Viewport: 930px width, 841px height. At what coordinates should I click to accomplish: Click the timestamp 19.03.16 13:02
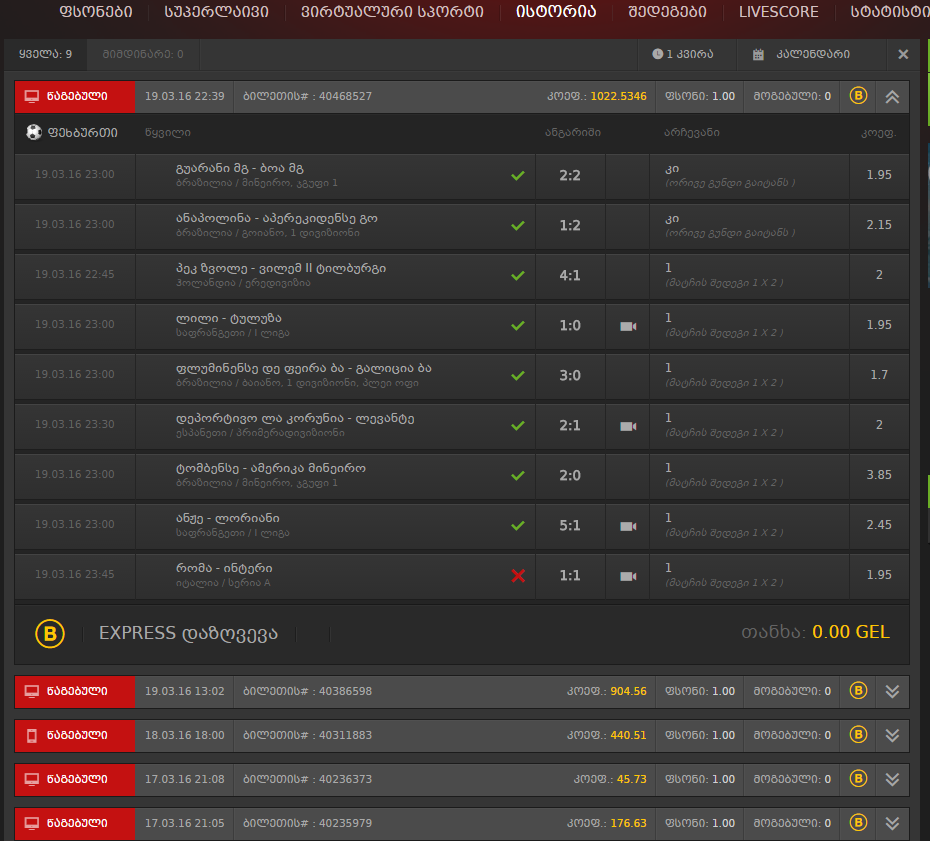click(184, 692)
